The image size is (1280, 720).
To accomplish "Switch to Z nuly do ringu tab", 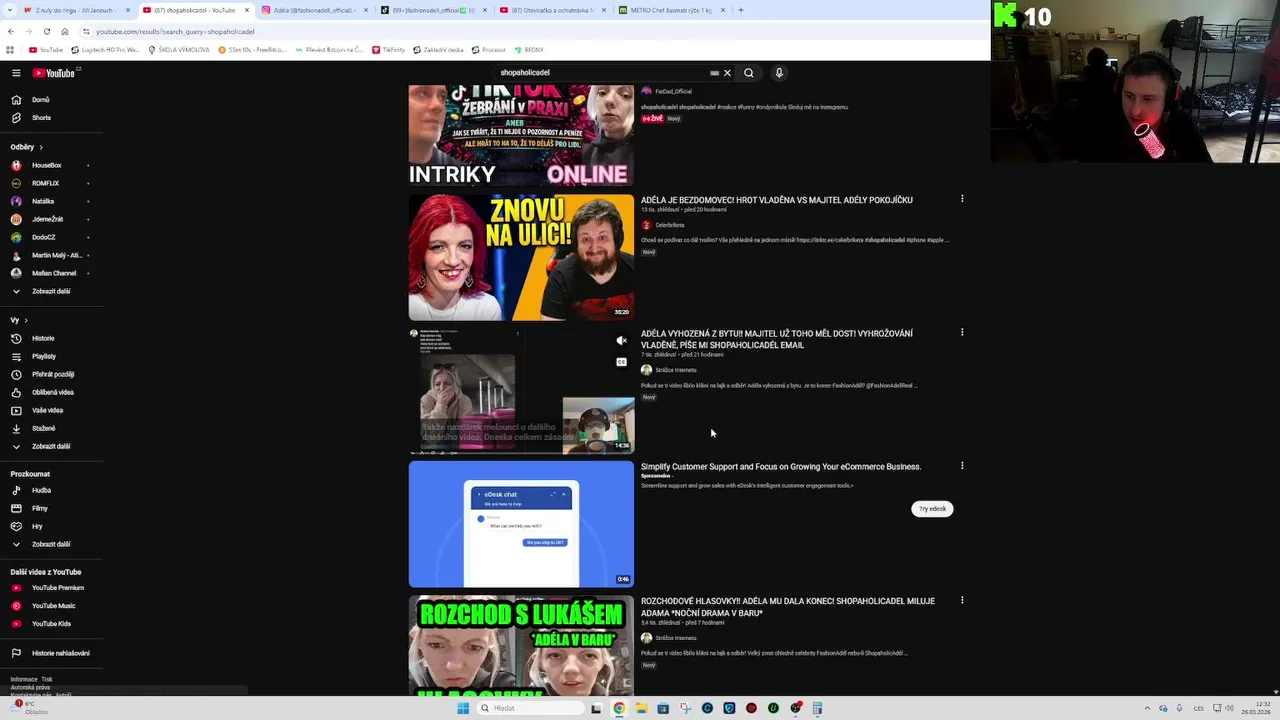I will coord(78,10).
